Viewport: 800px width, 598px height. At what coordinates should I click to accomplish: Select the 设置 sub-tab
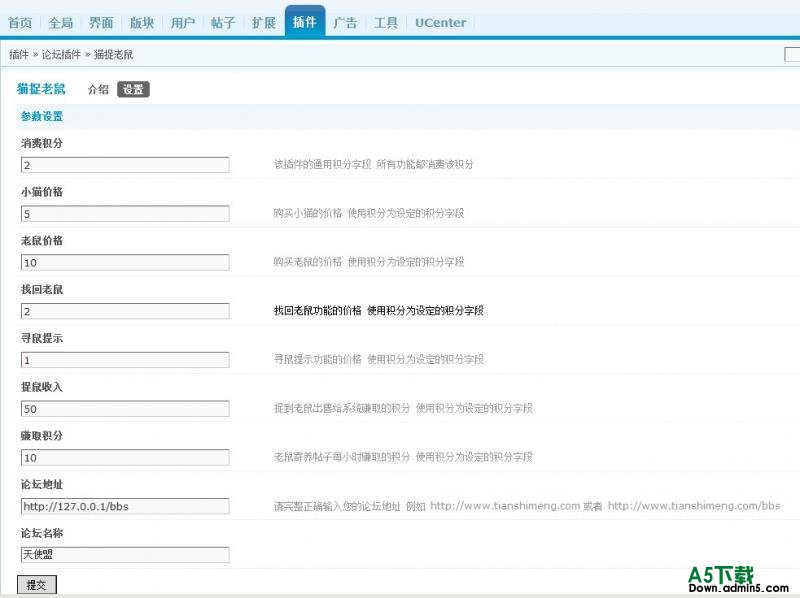point(133,89)
